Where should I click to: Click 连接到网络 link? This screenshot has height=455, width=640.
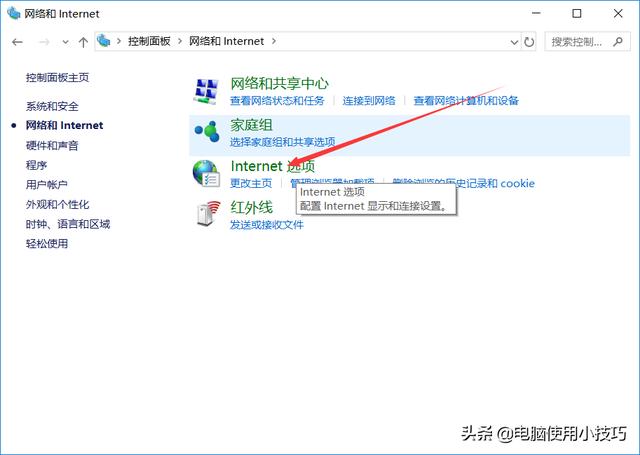click(369, 100)
